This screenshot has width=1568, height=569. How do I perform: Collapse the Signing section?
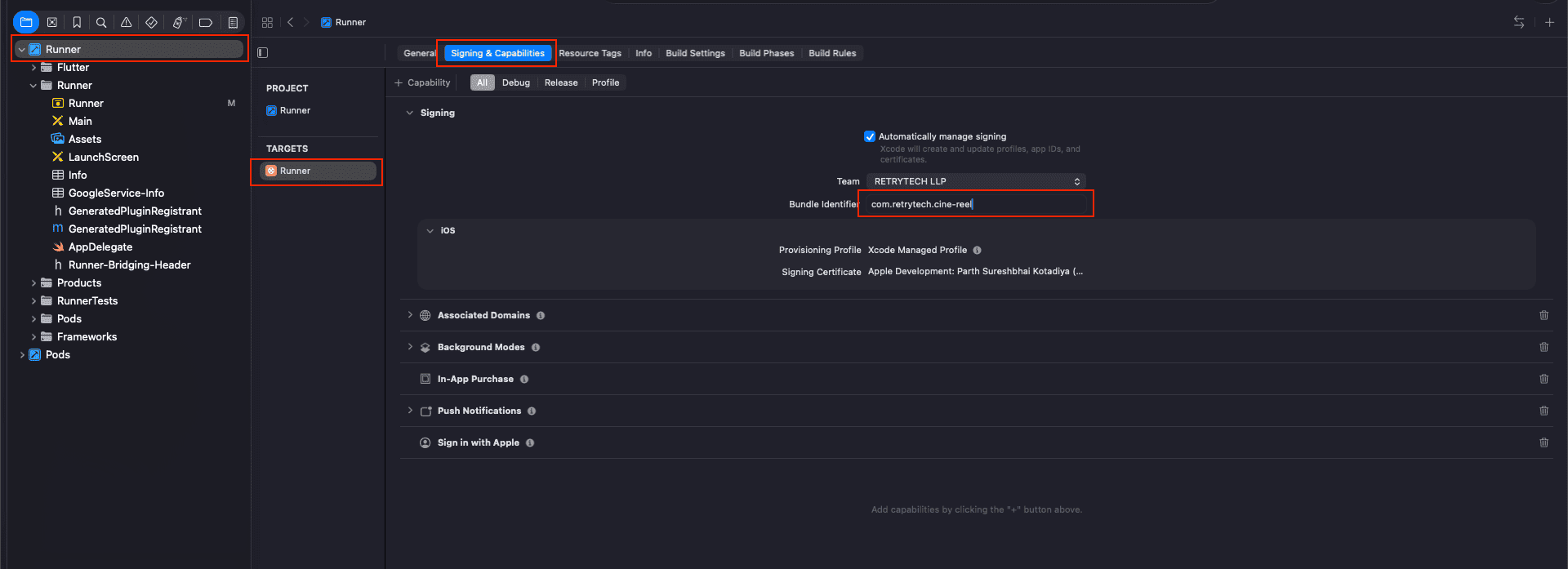click(x=410, y=113)
